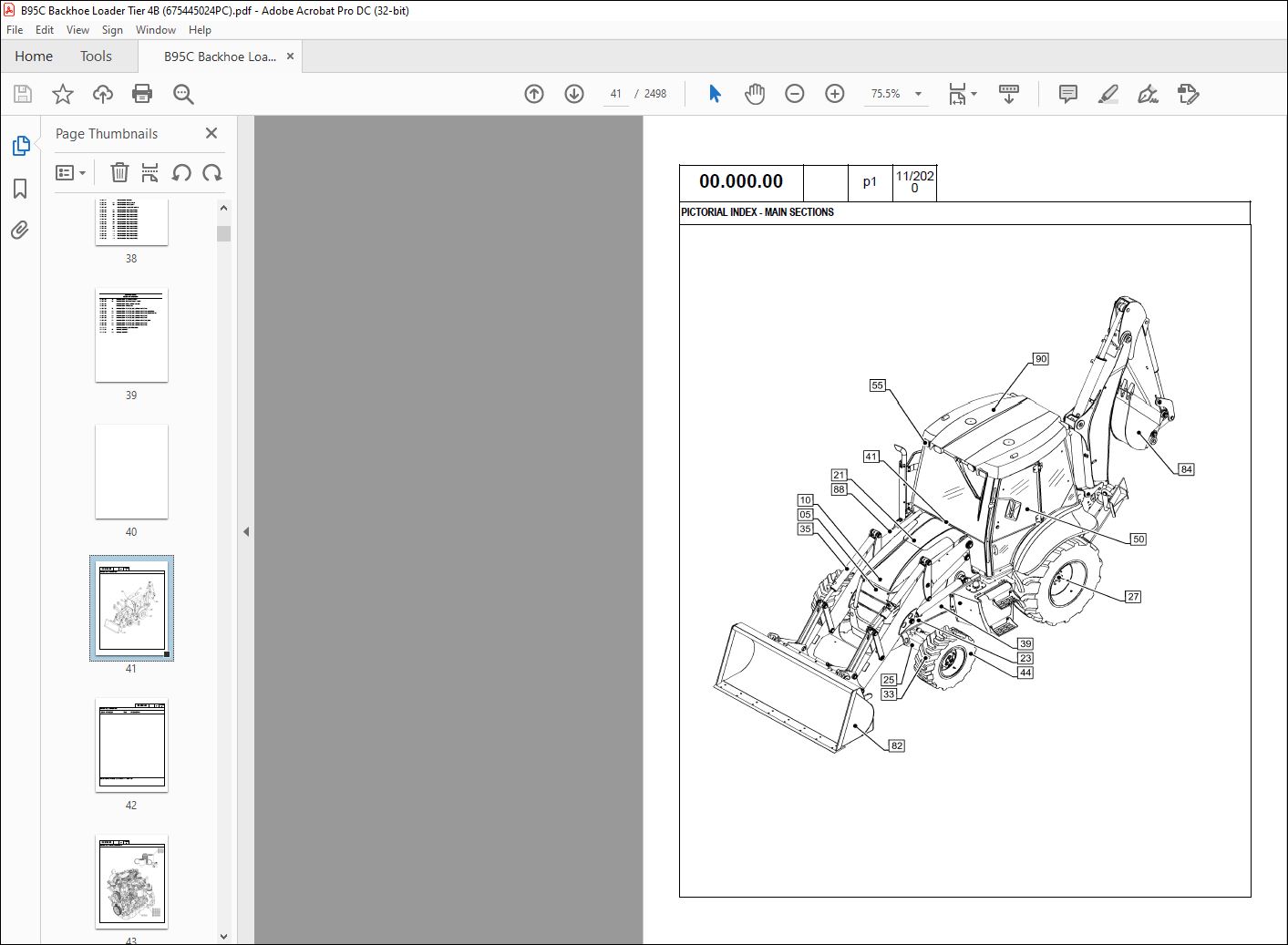The width and height of the screenshot is (1288, 945).
Task: Open Page Thumbnails sidebar icon
Action: pos(21,146)
